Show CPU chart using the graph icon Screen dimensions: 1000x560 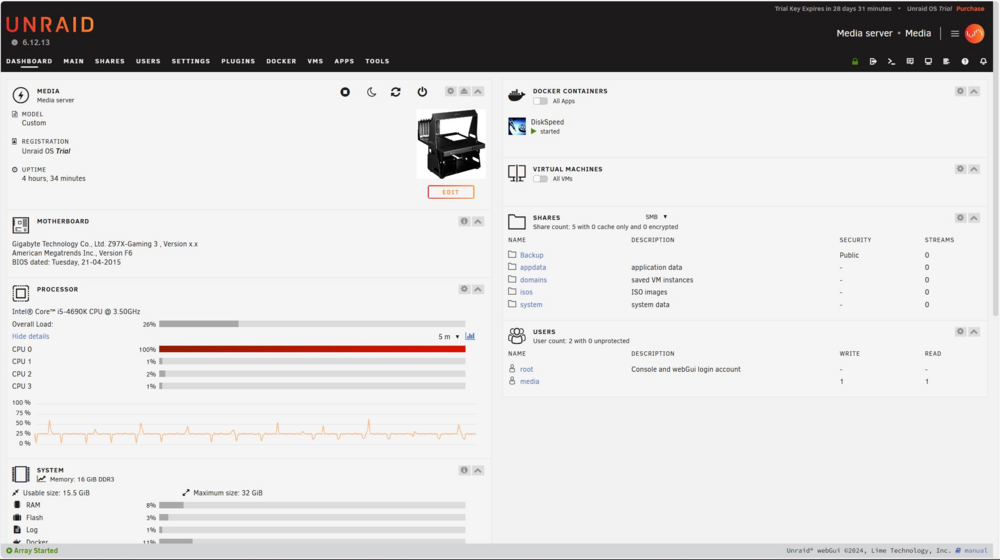click(x=470, y=336)
